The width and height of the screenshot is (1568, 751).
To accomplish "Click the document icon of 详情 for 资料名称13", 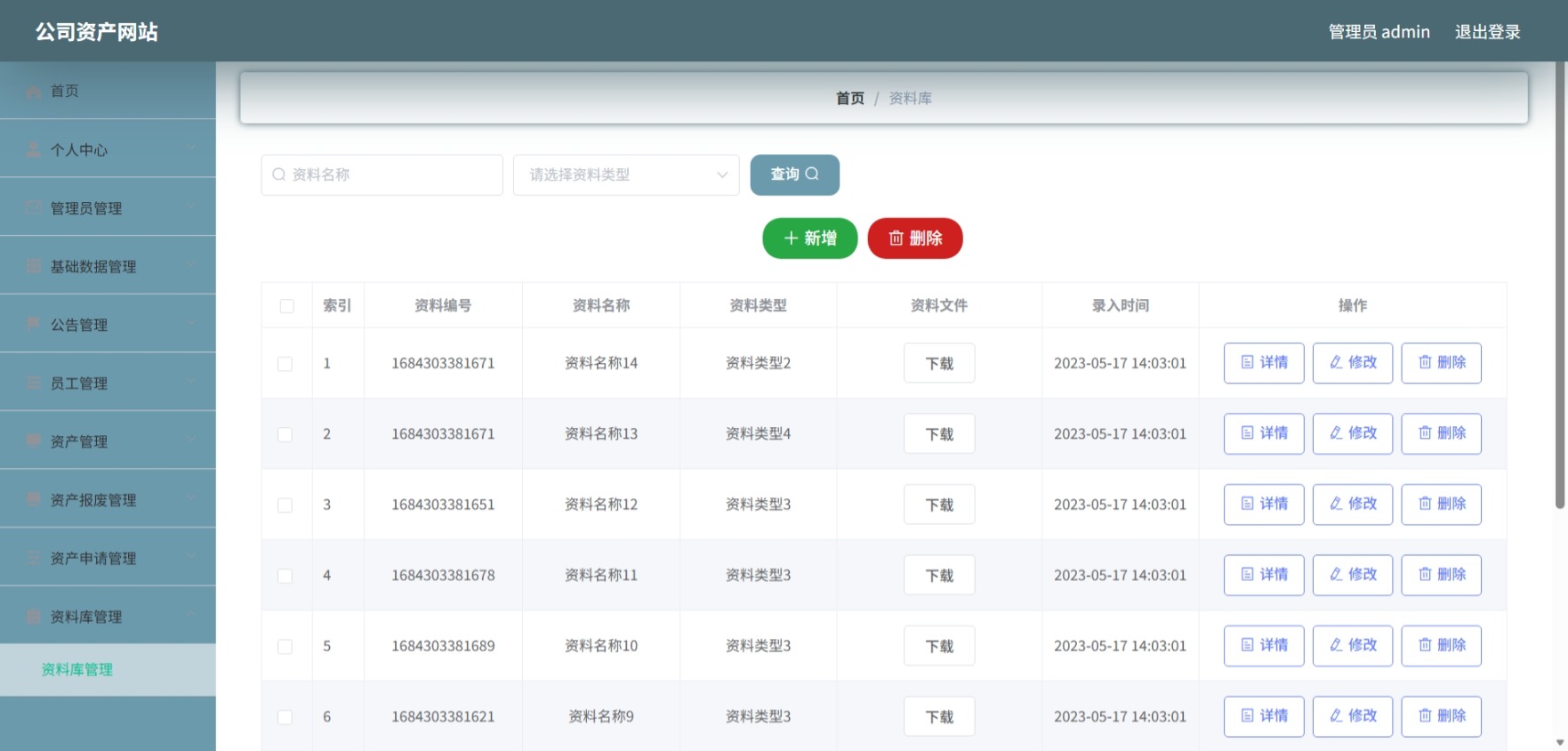I will pos(1247,432).
